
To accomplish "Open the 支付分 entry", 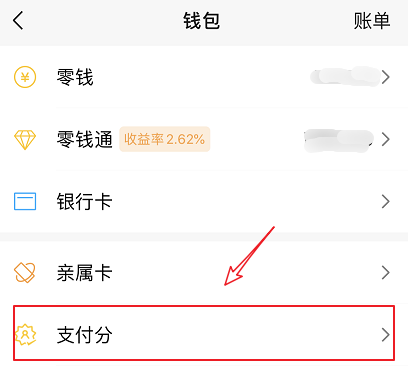I will click(x=204, y=334).
